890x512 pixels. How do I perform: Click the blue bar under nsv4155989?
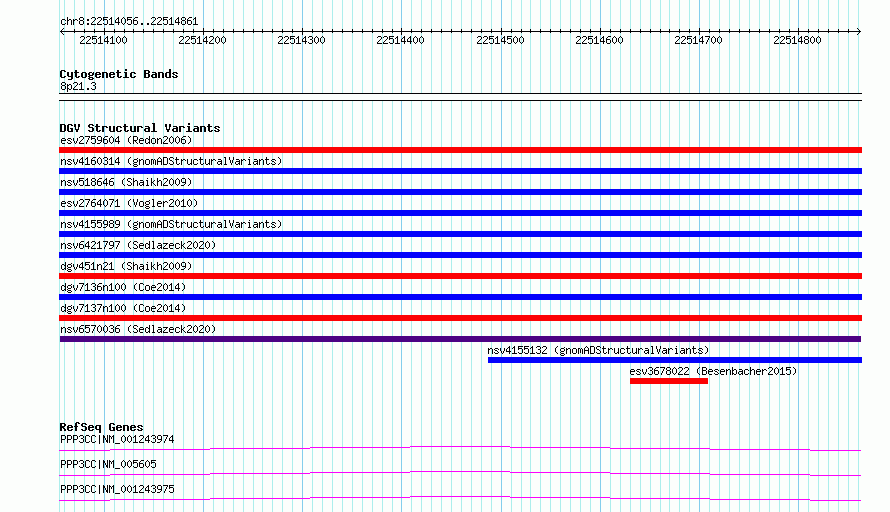coord(460,234)
